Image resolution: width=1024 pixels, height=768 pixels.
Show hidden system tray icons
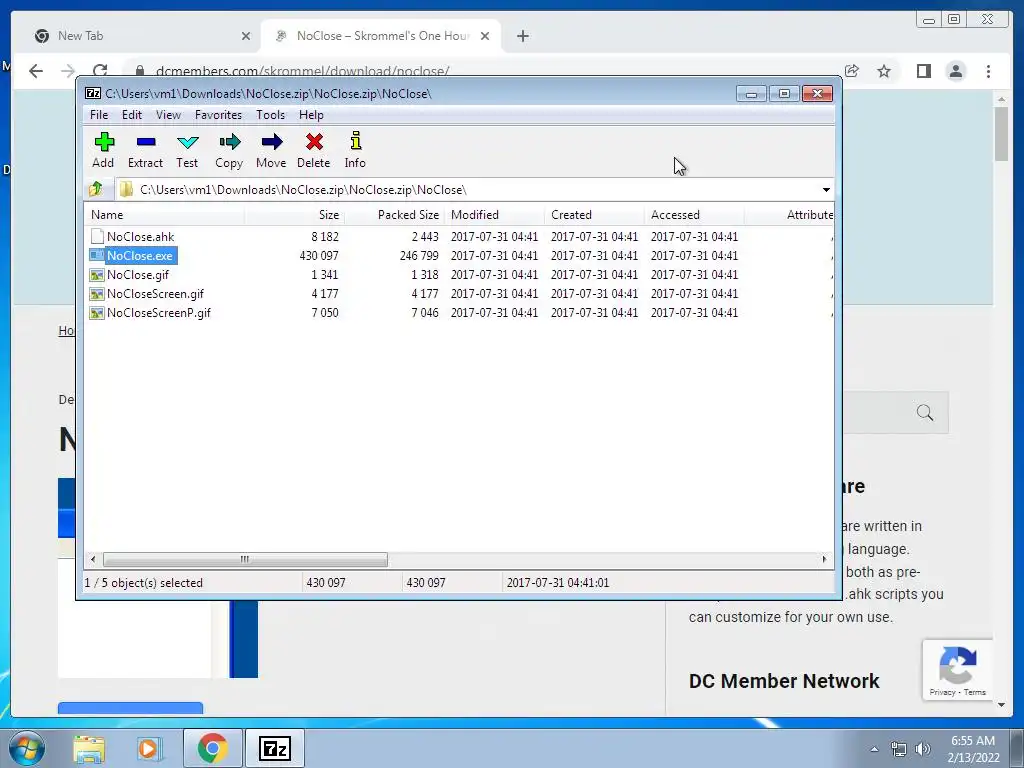coord(874,749)
